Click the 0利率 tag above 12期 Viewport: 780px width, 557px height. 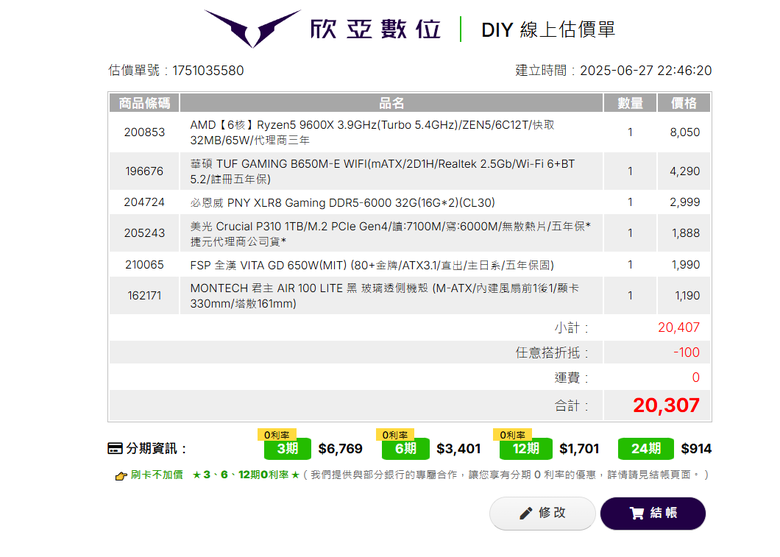tap(512, 435)
